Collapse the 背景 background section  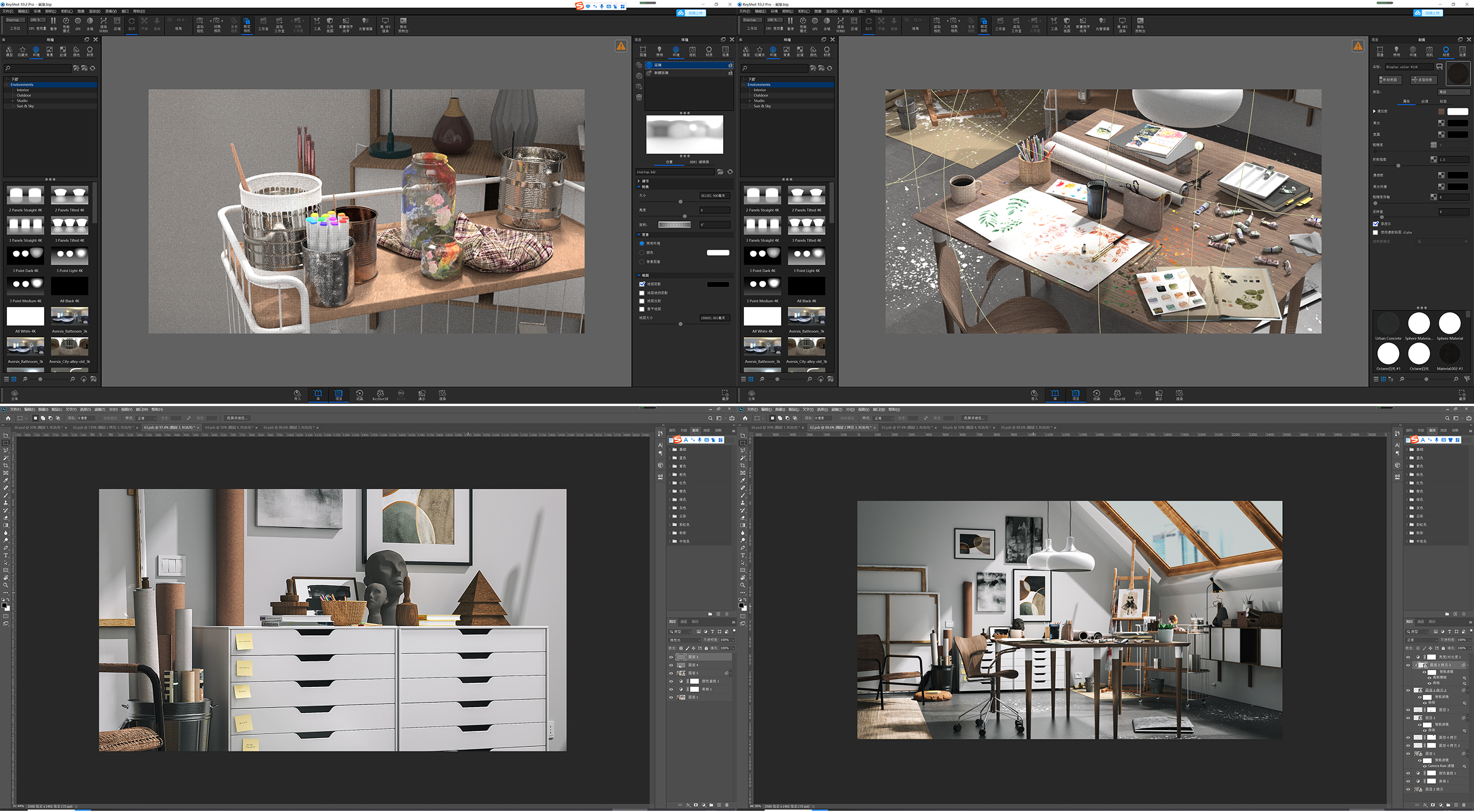pos(639,235)
